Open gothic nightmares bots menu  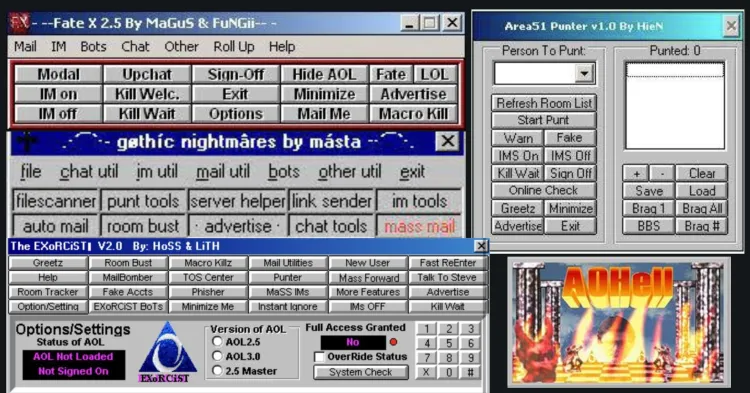(284, 172)
